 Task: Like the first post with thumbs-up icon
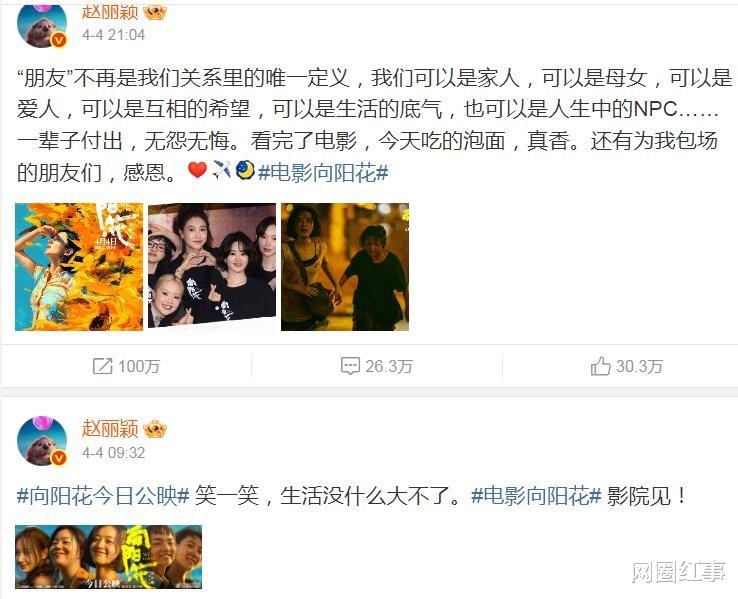[601, 366]
